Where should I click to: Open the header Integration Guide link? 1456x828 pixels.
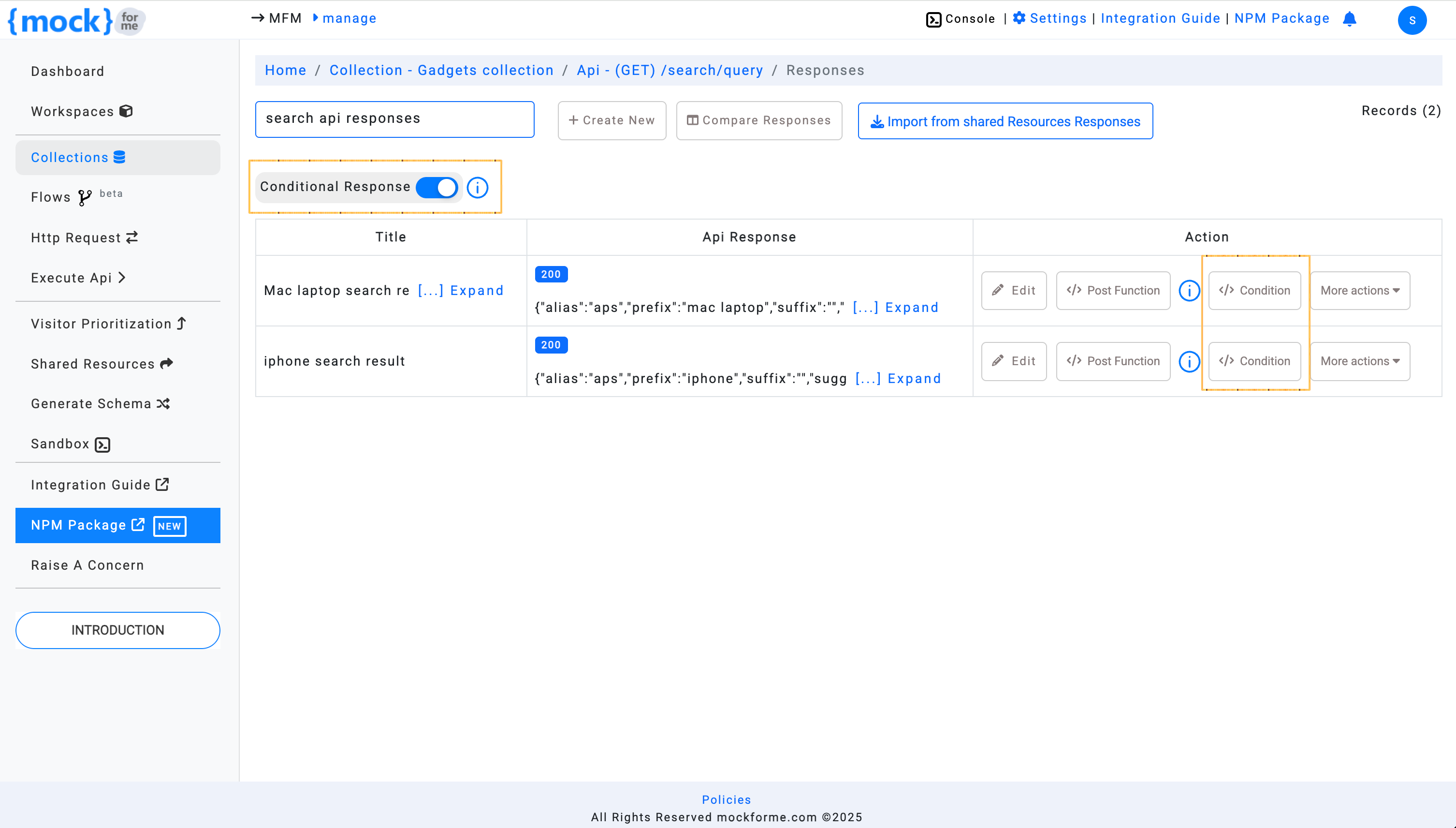pyautogui.click(x=1160, y=18)
